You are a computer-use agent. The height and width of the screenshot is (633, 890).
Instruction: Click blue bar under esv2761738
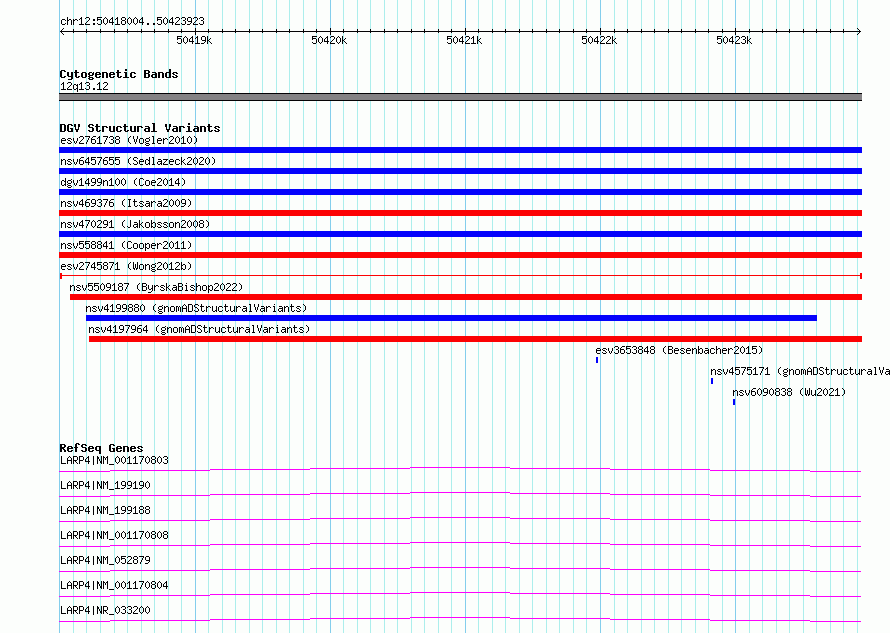[460, 150]
